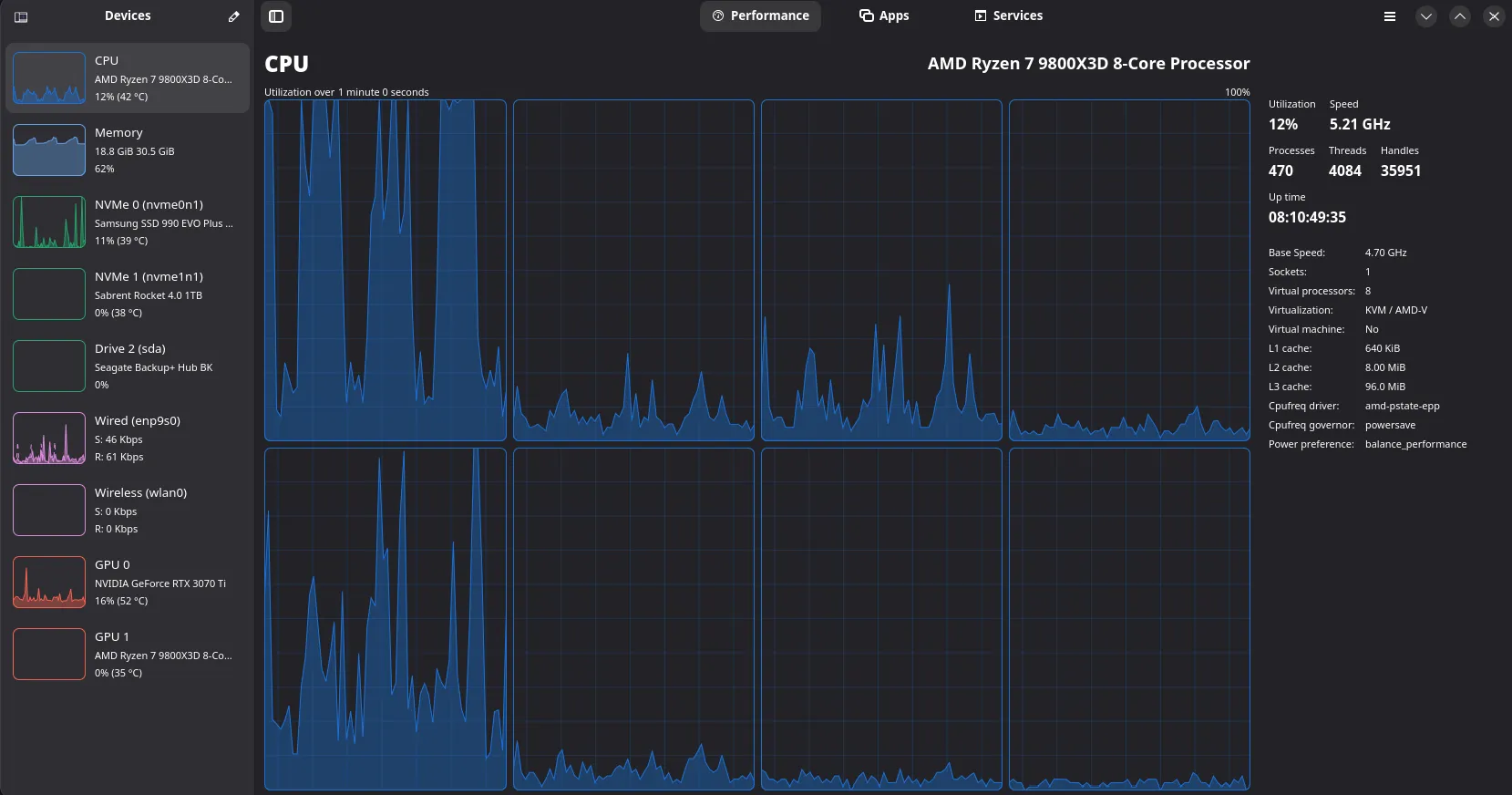Click the first core graph in top row
Viewport: 1512px width, 795px height.
pyautogui.click(x=386, y=271)
